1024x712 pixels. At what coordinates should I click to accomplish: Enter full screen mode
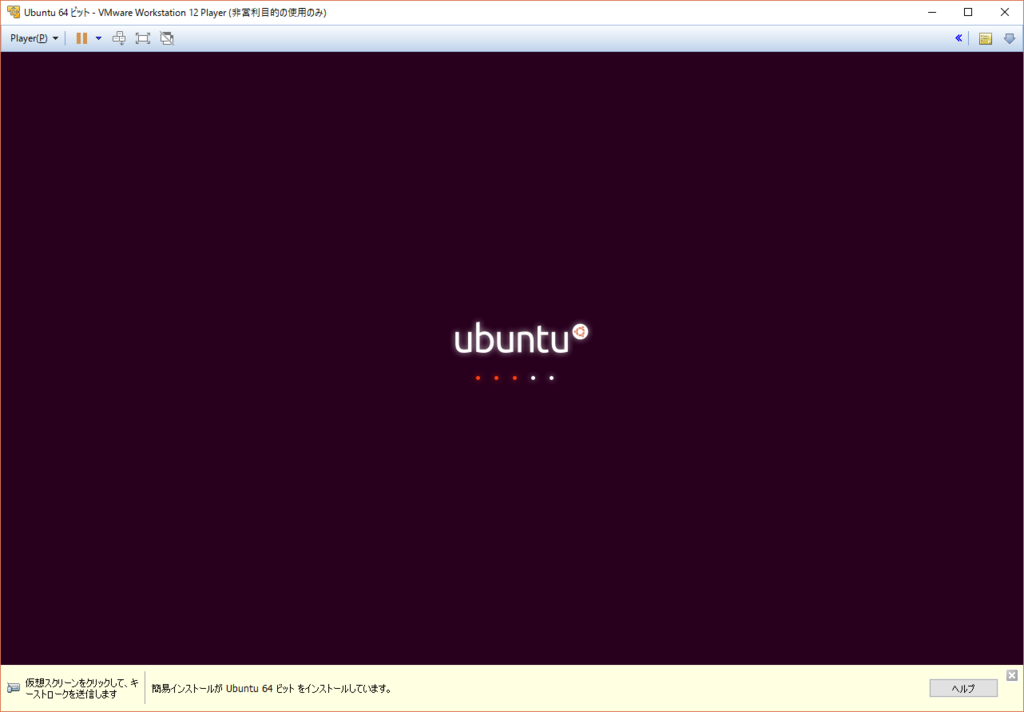[x=142, y=38]
